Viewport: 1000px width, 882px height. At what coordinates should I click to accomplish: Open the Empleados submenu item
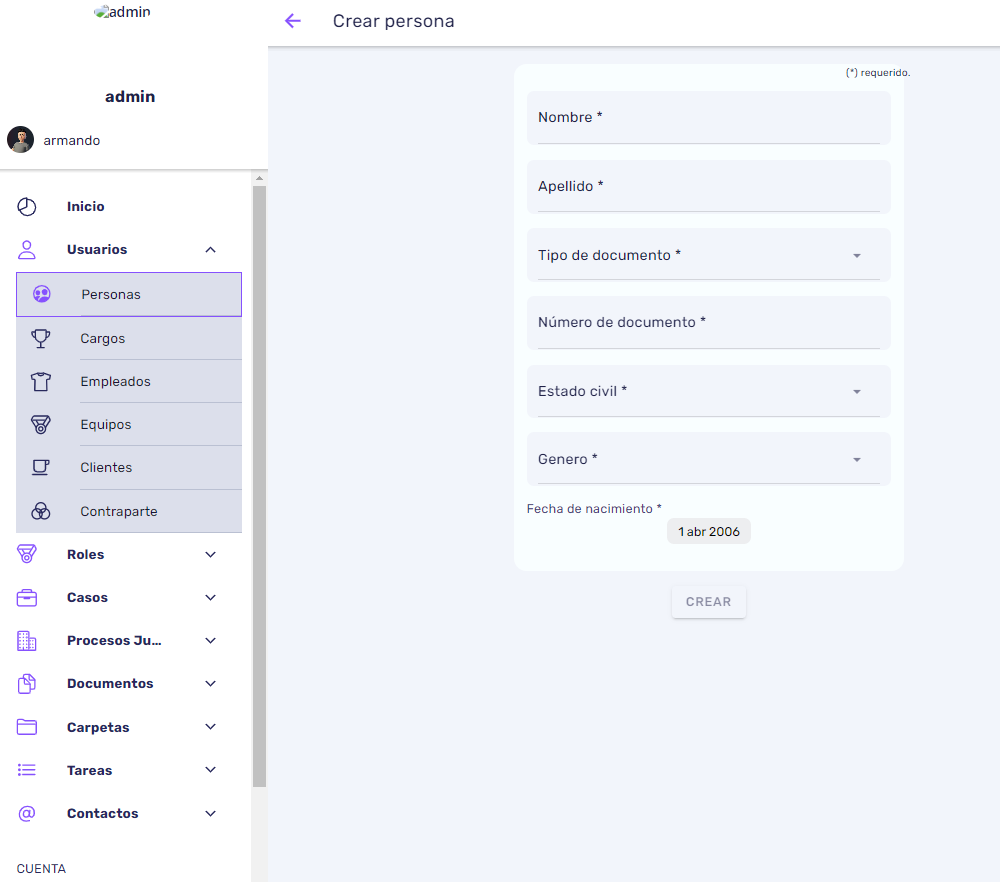point(129,381)
